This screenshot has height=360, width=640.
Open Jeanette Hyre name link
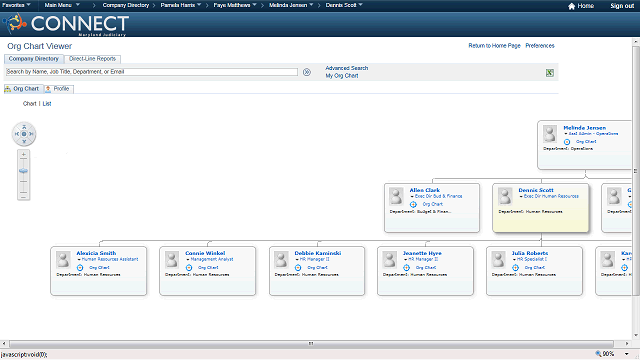tap(422, 253)
